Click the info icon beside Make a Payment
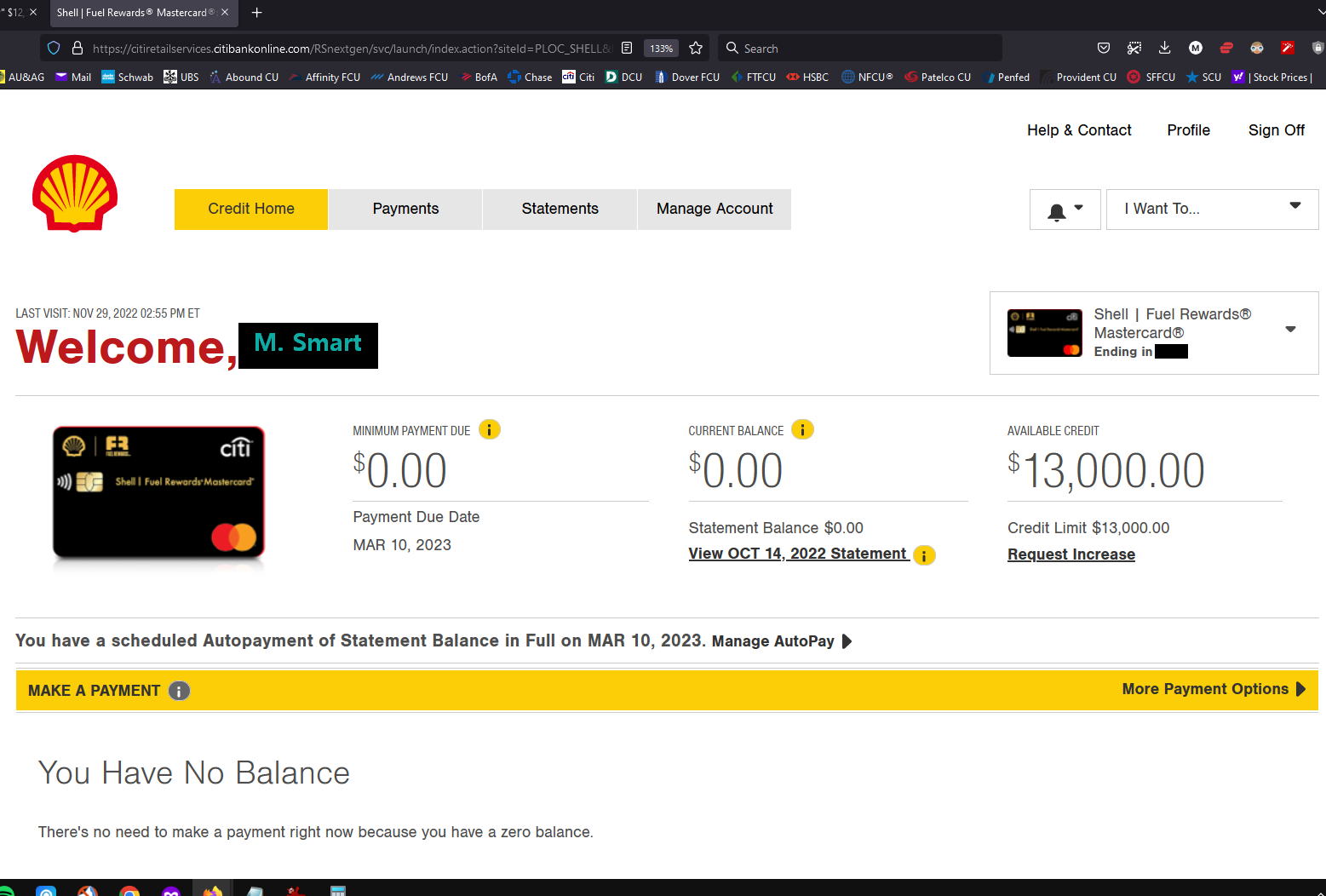The width and height of the screenshot is (1326, 896). coord(179,691)
